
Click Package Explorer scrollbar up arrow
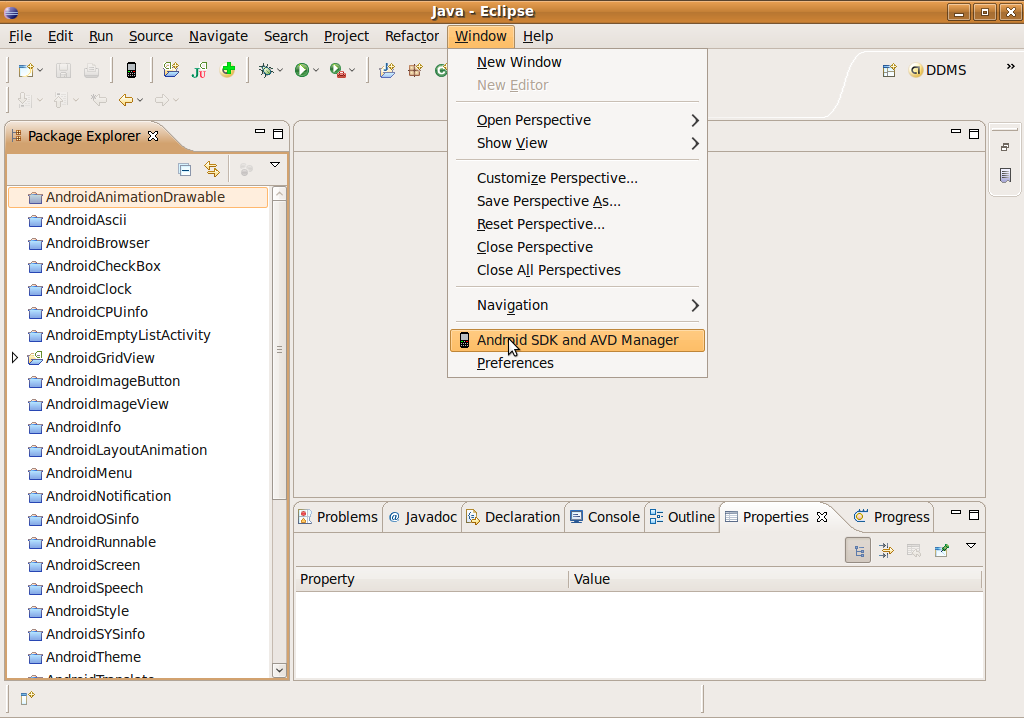click(x=279, y=193)
